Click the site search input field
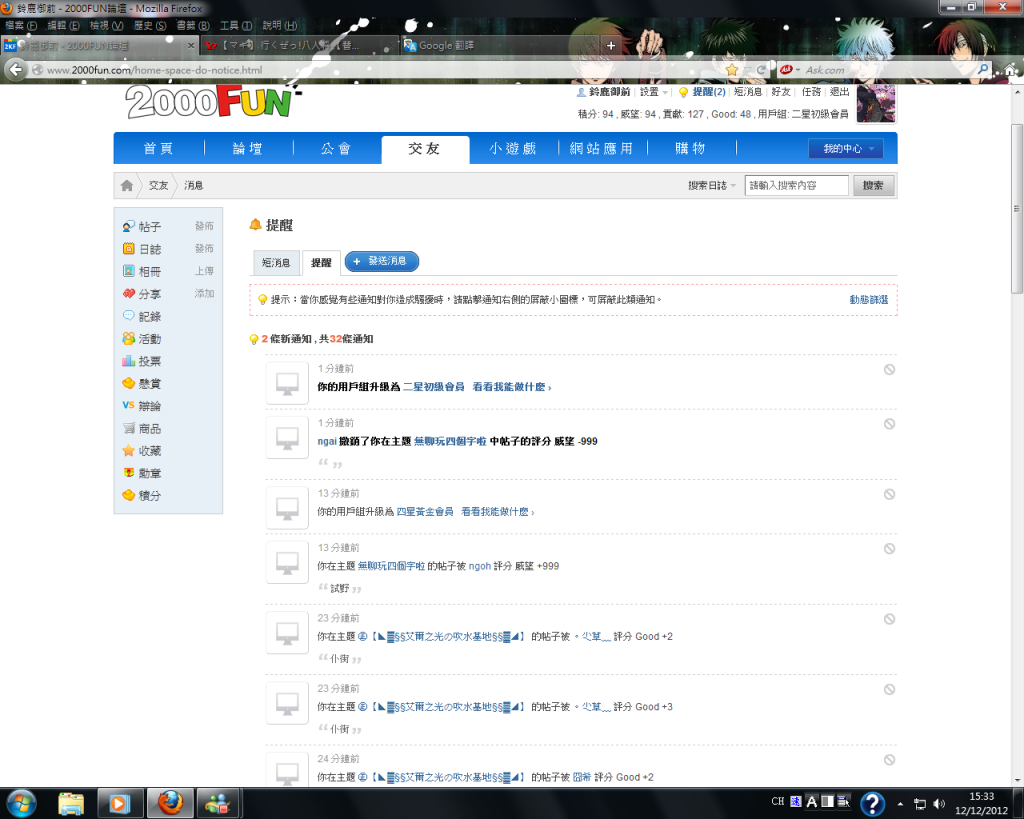The image size is (1024, 819). tap(796, 186)
